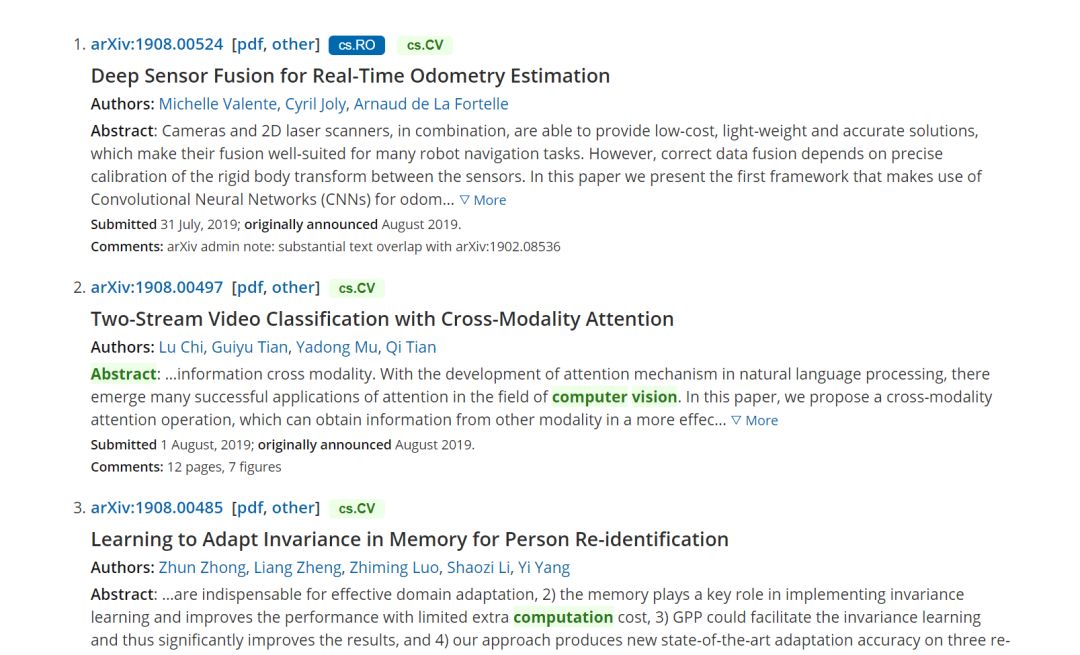Open arXiv:1908.00497 paper link
The image size is (1080, 655).
[x=157, y=288]
